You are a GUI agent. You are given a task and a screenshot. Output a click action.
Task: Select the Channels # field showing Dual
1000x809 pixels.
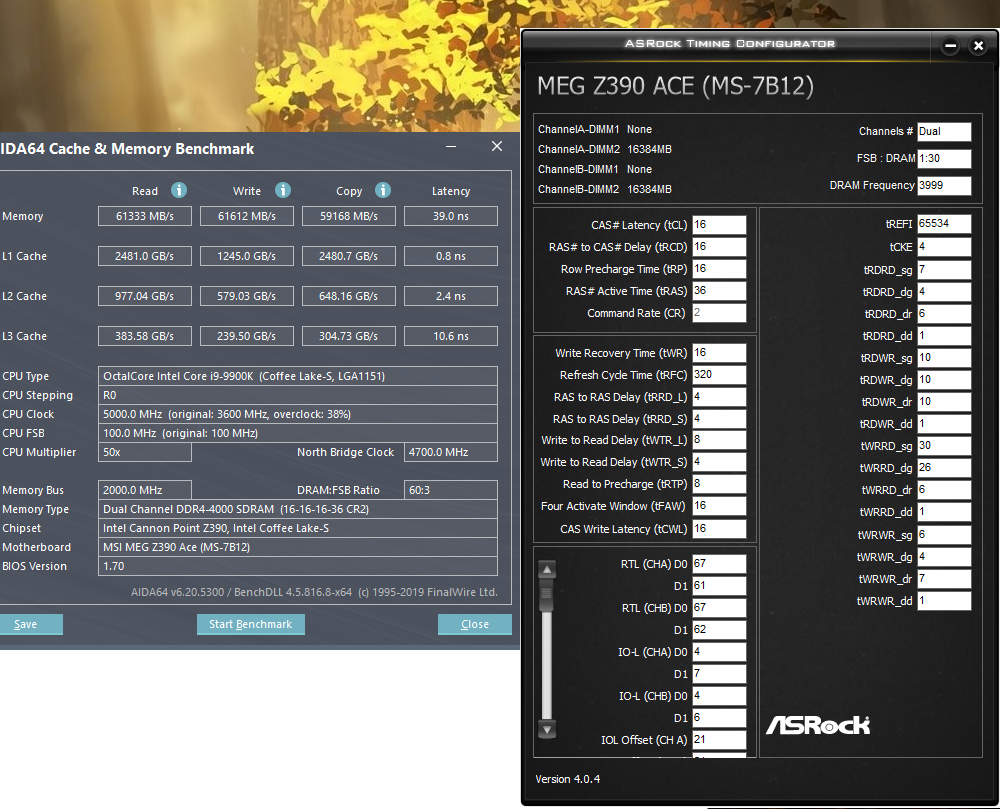click(944, 131)
